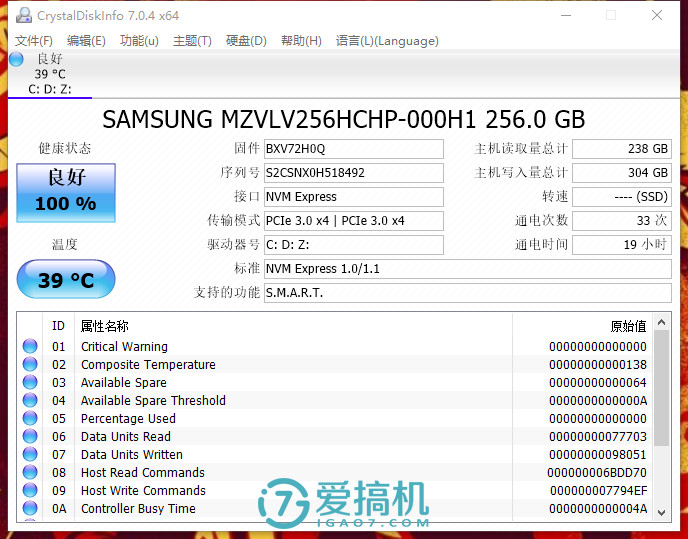Open the 文件(F) menu
The width and height of the screenshot is (688, 539).
[34, 41]
